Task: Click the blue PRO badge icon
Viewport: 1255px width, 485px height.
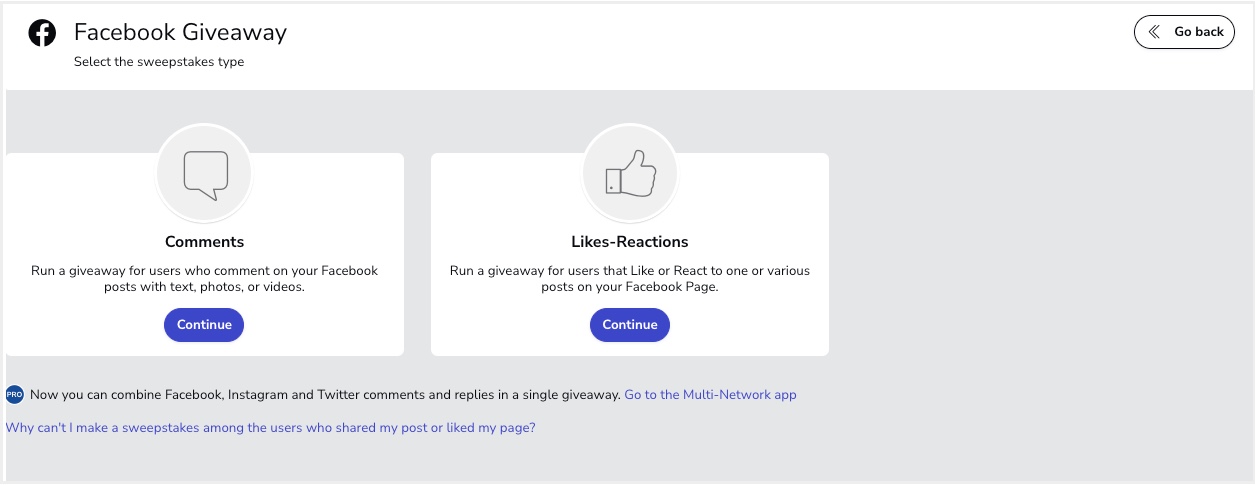Action: (14, 395)
